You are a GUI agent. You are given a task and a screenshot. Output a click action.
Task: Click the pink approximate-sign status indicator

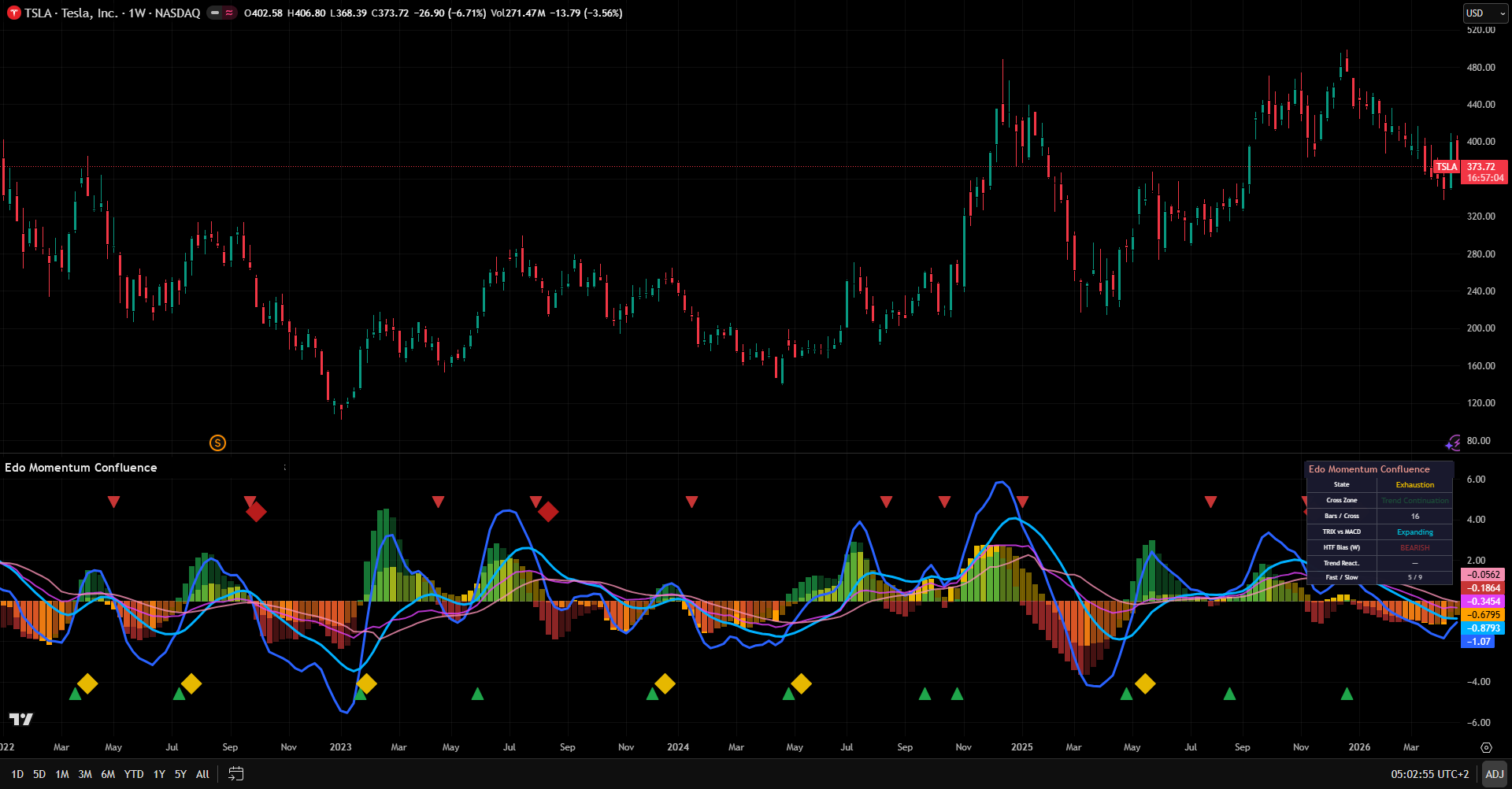(x=229, y=13)
